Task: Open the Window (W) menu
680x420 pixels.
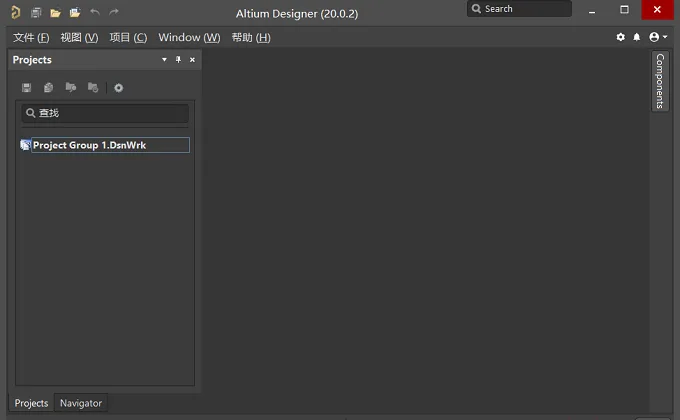Action: coord(189,38)
